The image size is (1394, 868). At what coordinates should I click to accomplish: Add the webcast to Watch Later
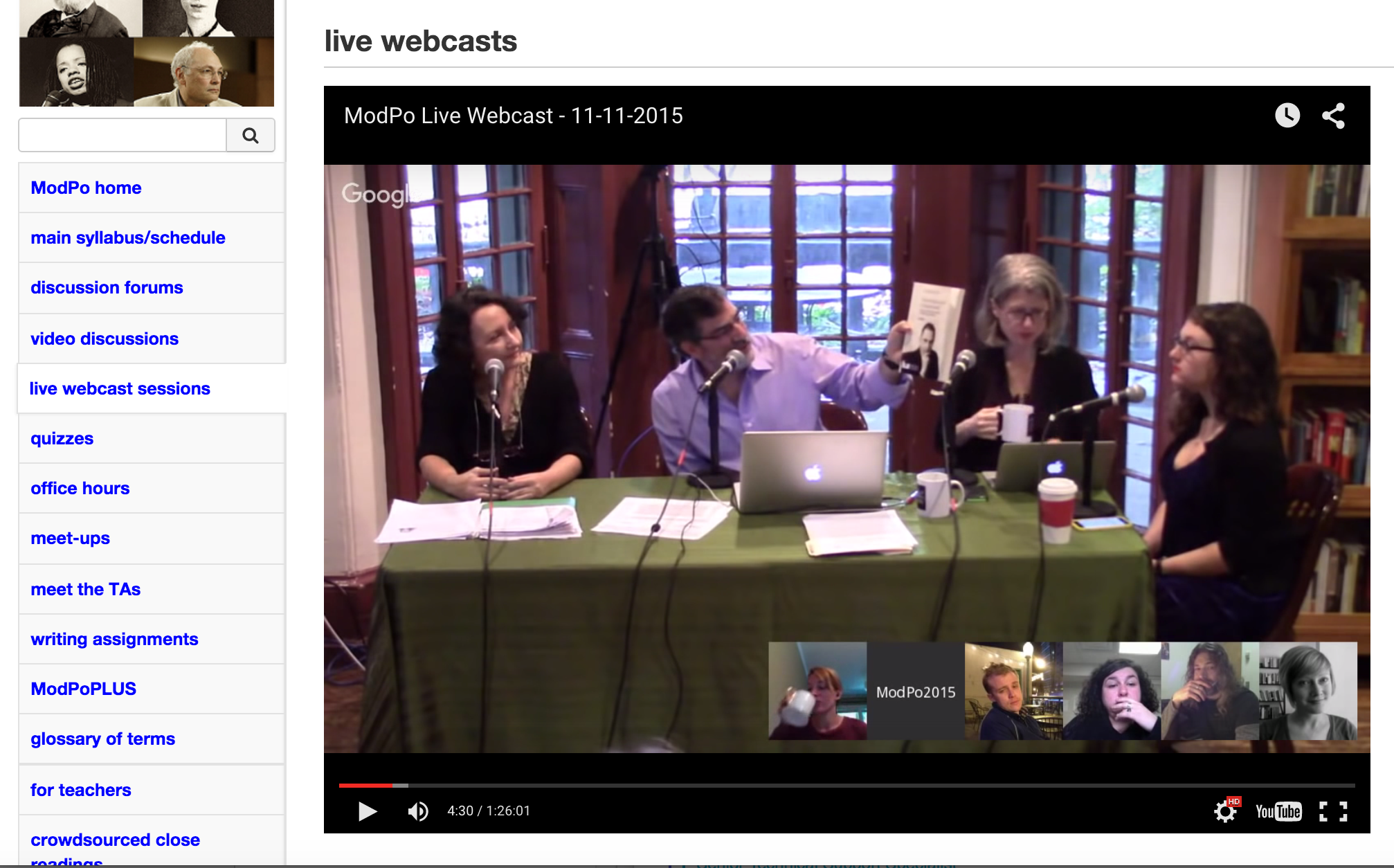click(x=1287, y=116)
